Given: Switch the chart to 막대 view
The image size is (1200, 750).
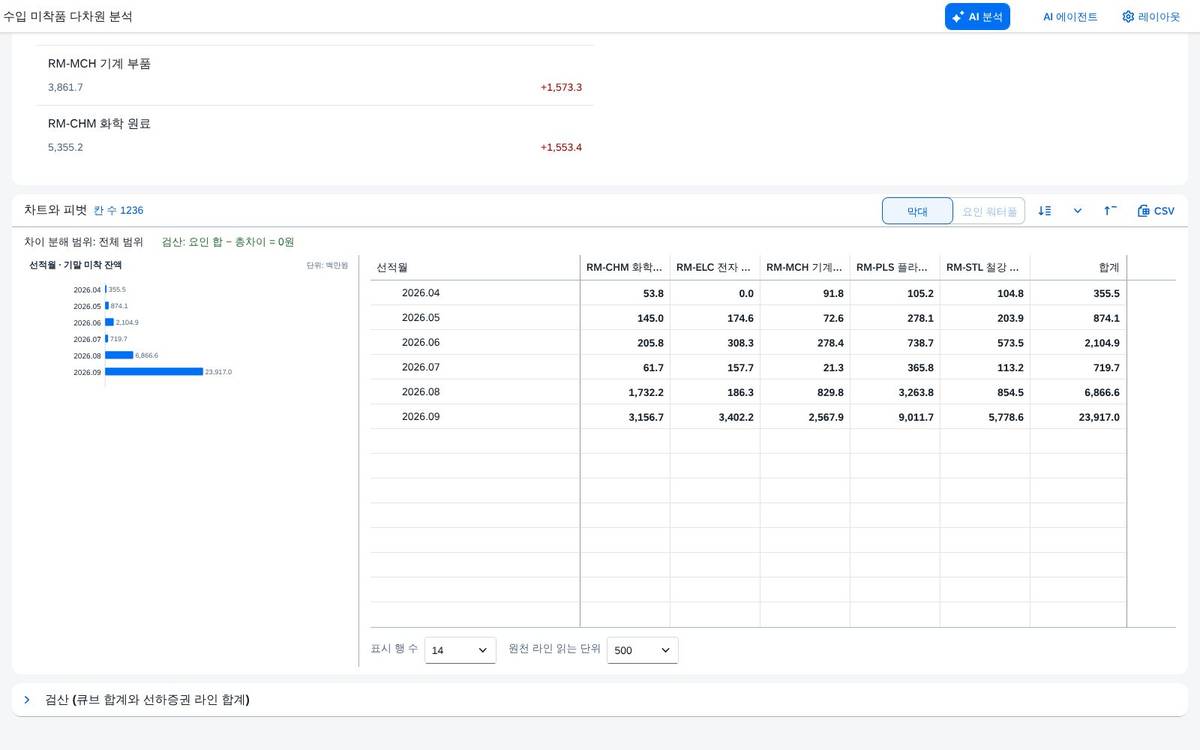Looking at the screenshot, I should (x=917, y=211).
